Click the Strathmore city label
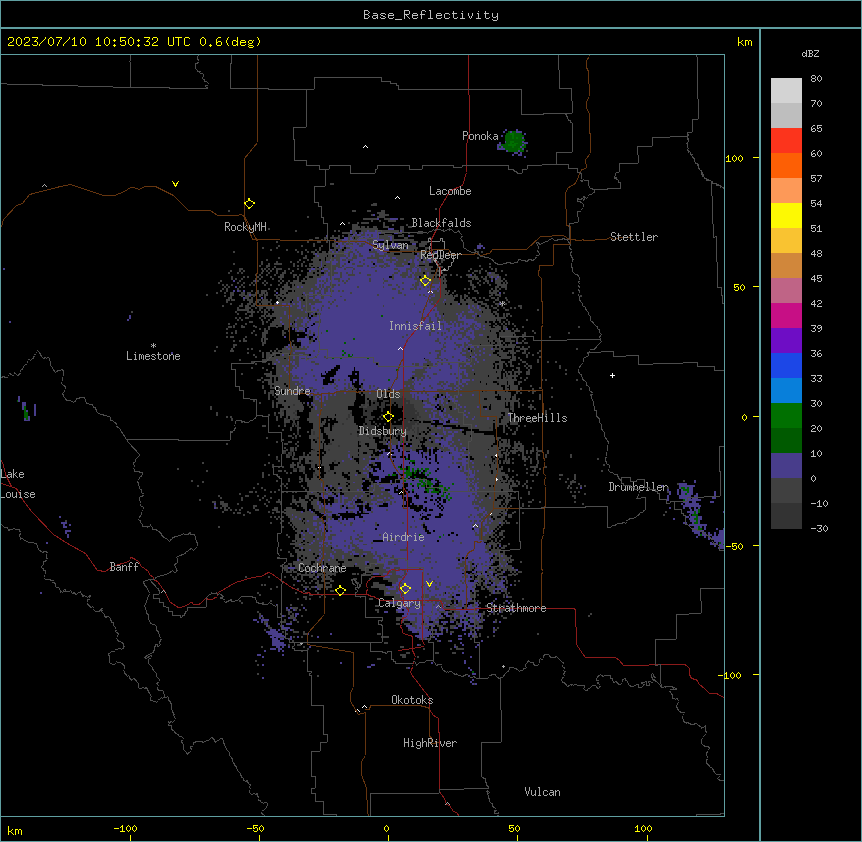This screenshot has width=862, height=842. coord(516,608)
